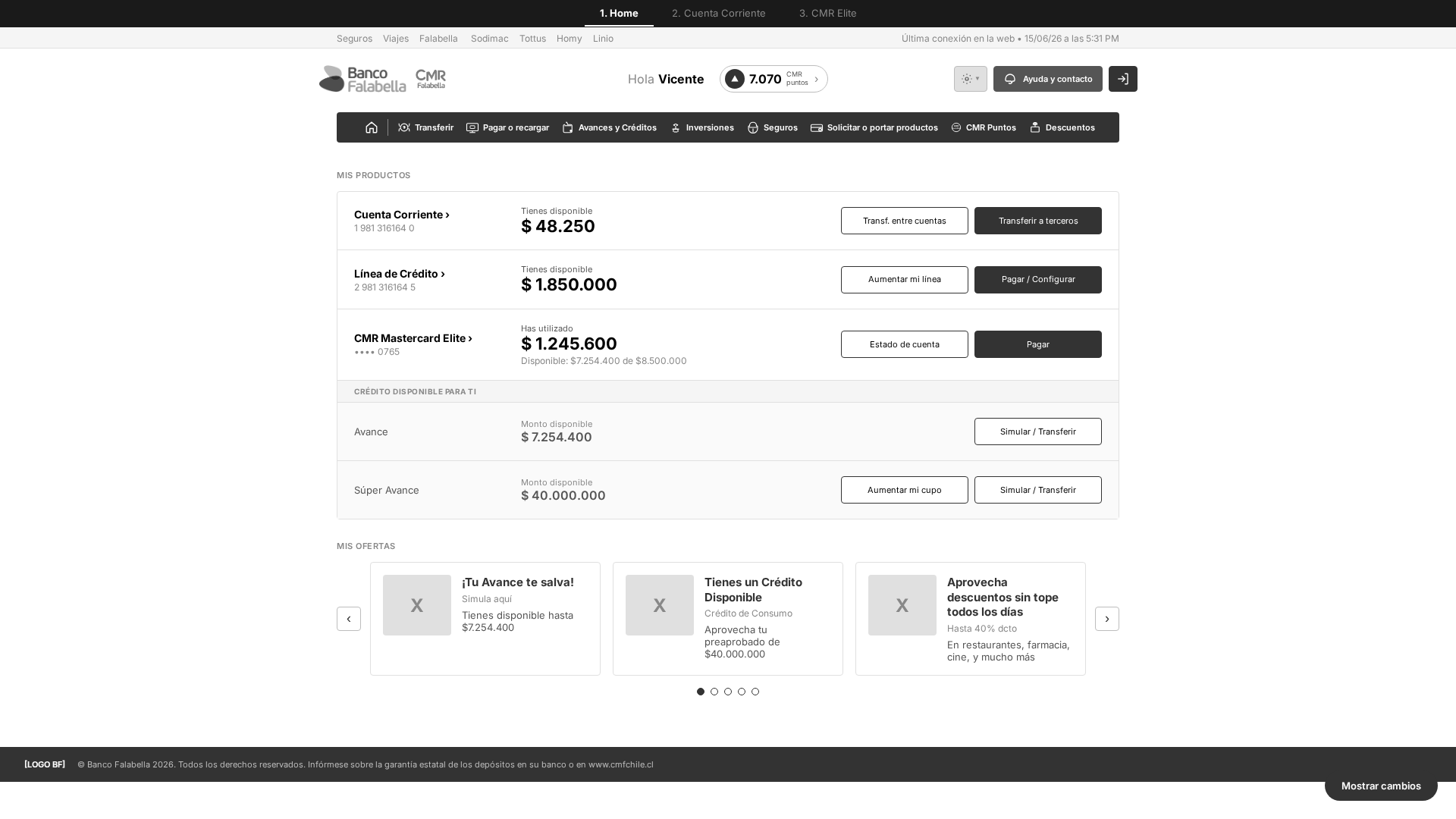Open the Inversiones menu
The image size is (1456, 819).
coord(701,127)
